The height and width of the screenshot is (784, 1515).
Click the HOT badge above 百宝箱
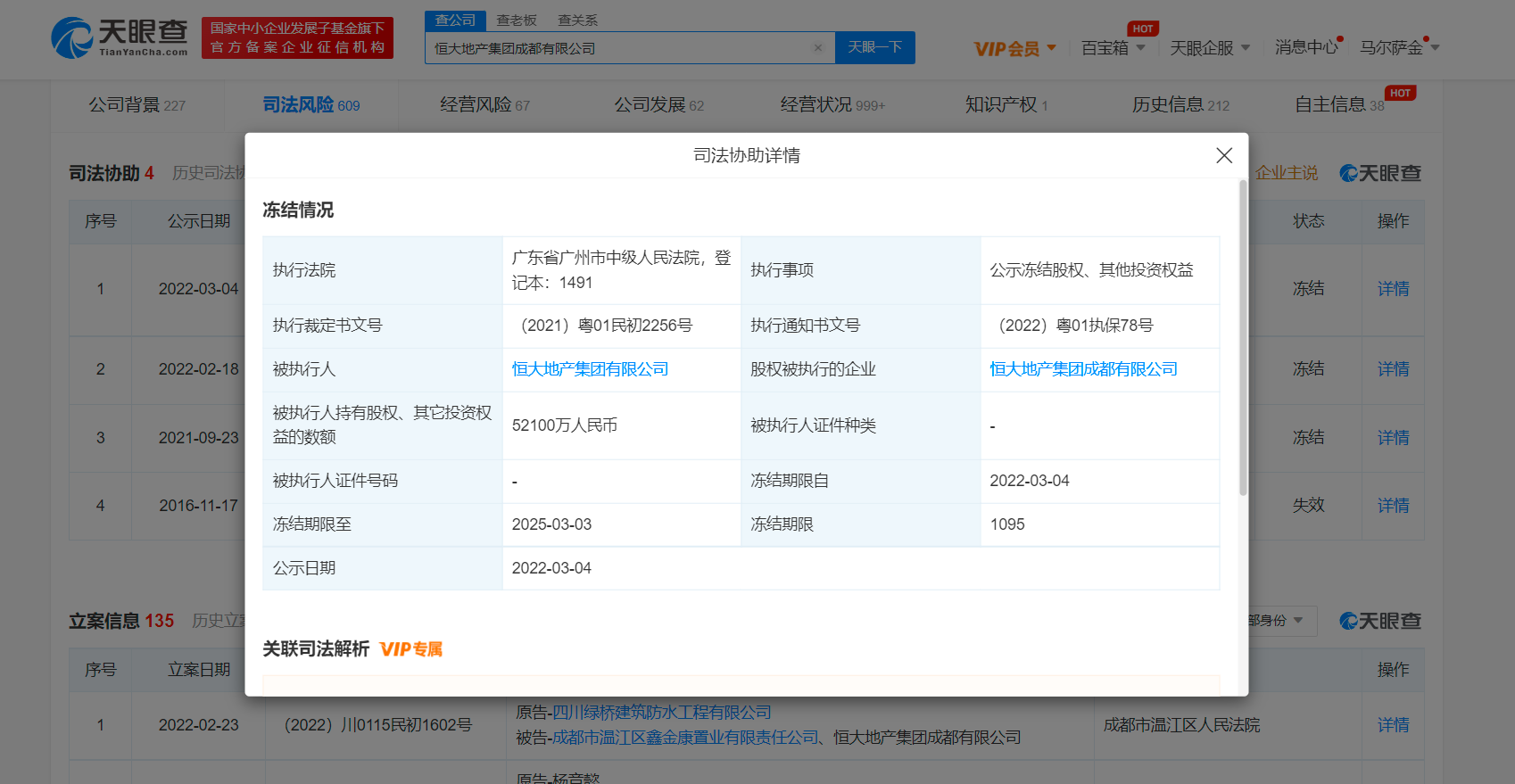1143,29
